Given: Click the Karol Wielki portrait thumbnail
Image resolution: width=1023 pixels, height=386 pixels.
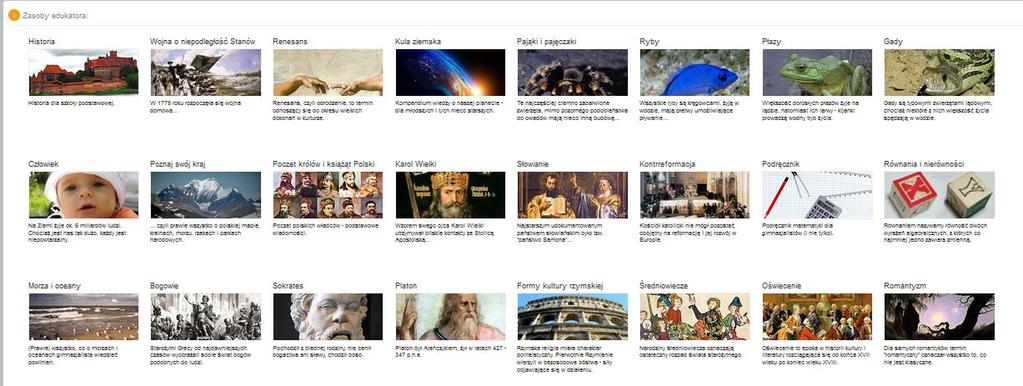Looking at the screenshot, I should point(450,195).
